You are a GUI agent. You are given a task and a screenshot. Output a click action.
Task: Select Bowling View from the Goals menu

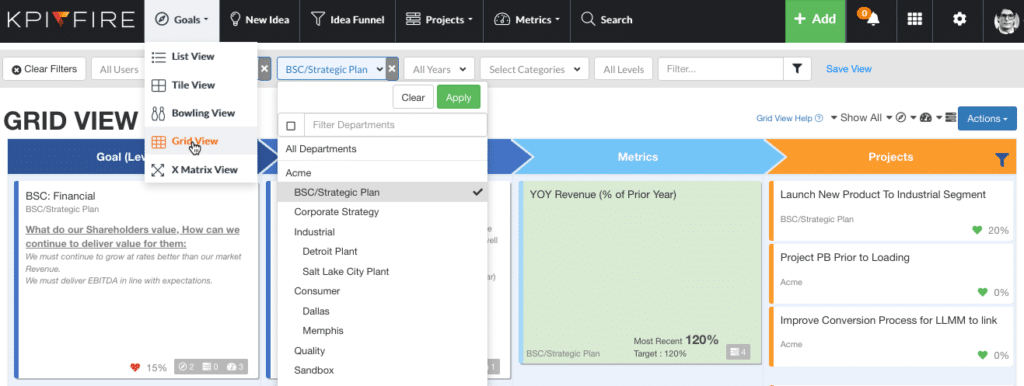[202, 113]
